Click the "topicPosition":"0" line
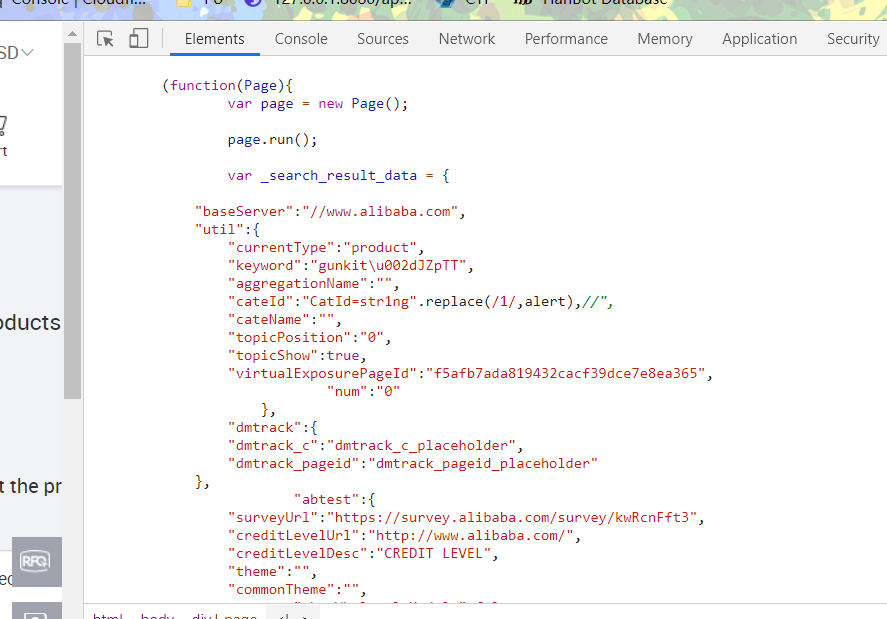Viewport: 887px width, 619px height. [x=309, y=338]
